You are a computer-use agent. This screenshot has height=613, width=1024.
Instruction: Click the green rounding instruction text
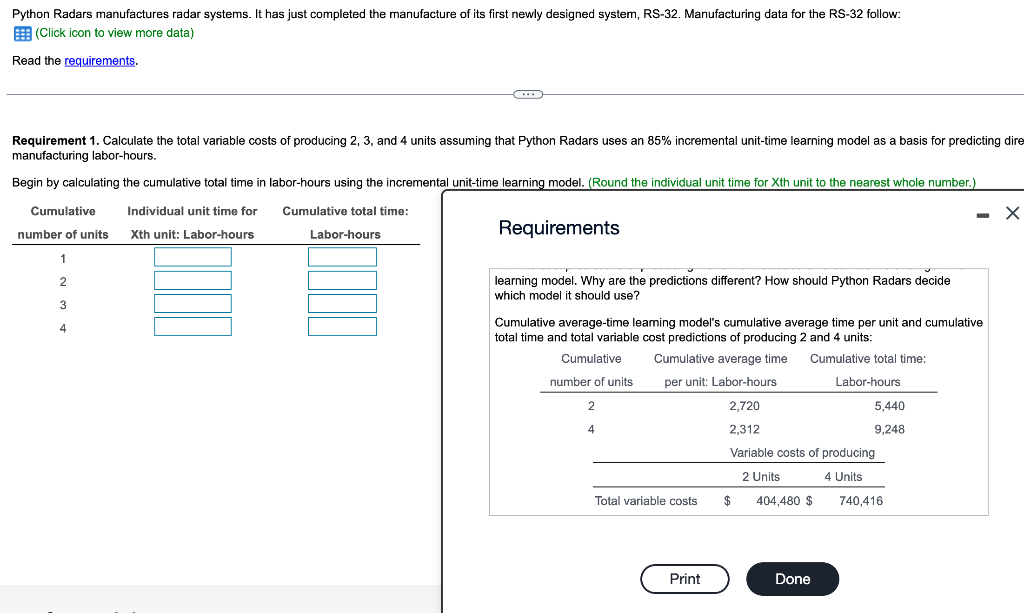tap(782, 183)
